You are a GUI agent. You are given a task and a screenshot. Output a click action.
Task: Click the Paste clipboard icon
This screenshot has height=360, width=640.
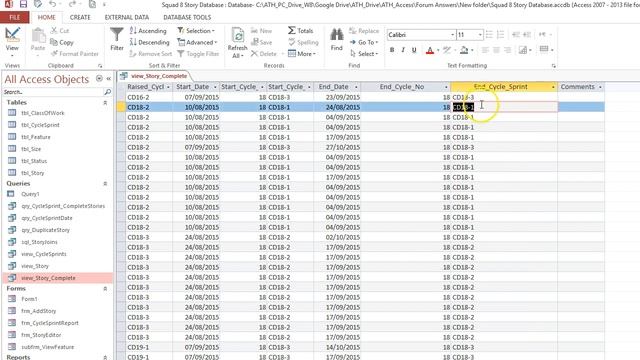[38, 40]
